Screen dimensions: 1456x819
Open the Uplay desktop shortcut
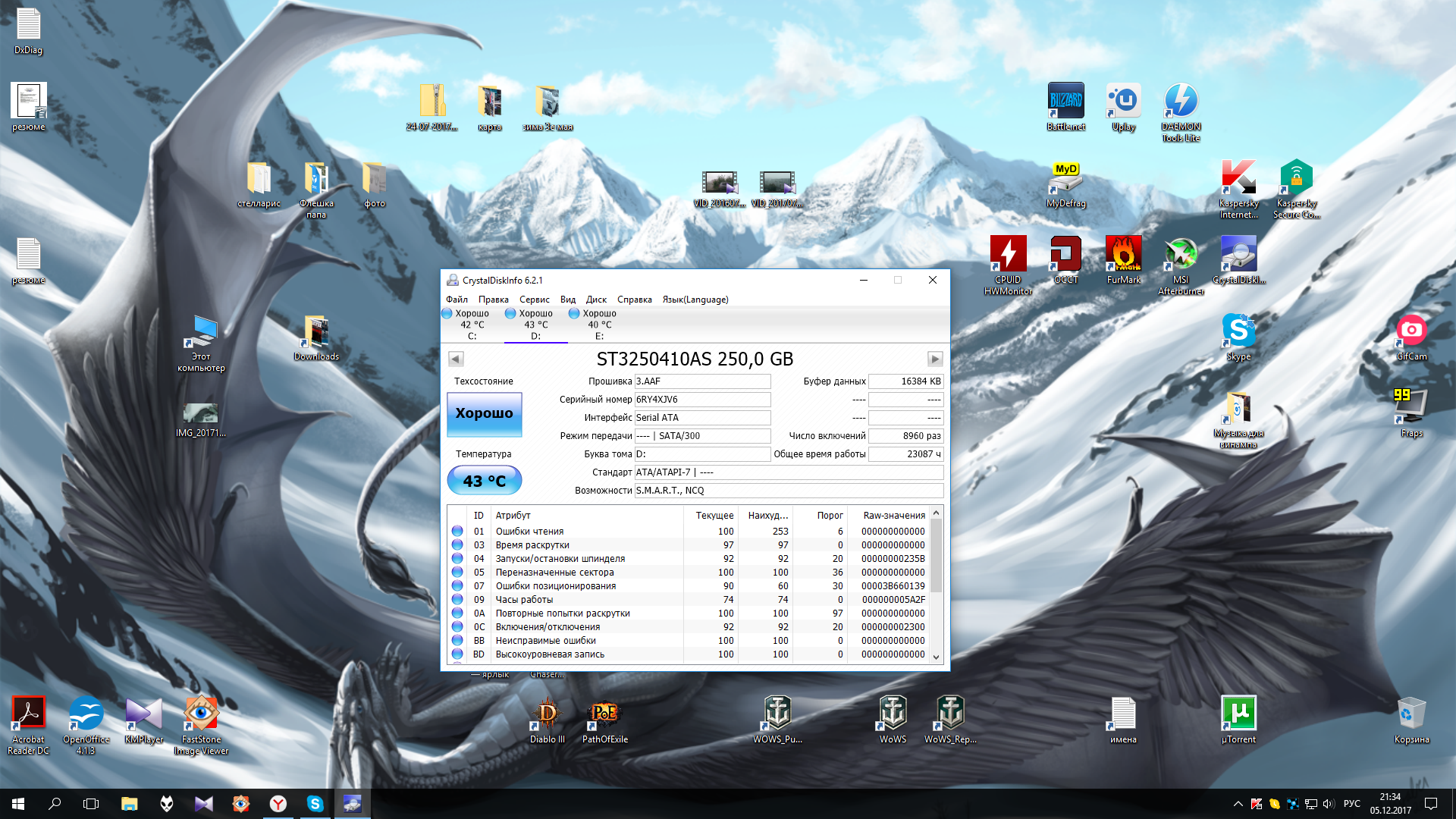click(x=1123, y=107)
